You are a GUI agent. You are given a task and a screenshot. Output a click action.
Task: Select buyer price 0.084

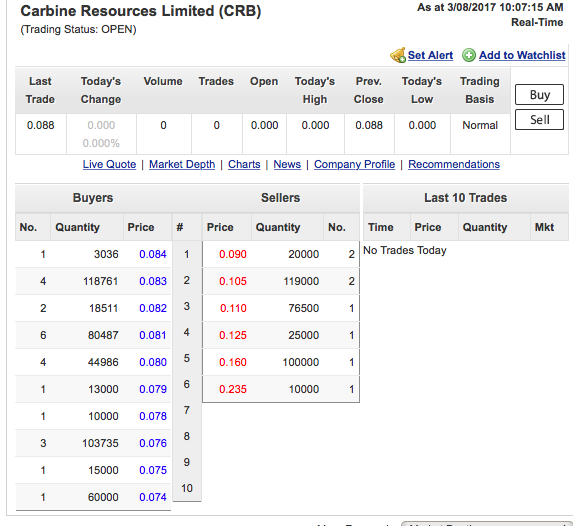coord(153,254)
